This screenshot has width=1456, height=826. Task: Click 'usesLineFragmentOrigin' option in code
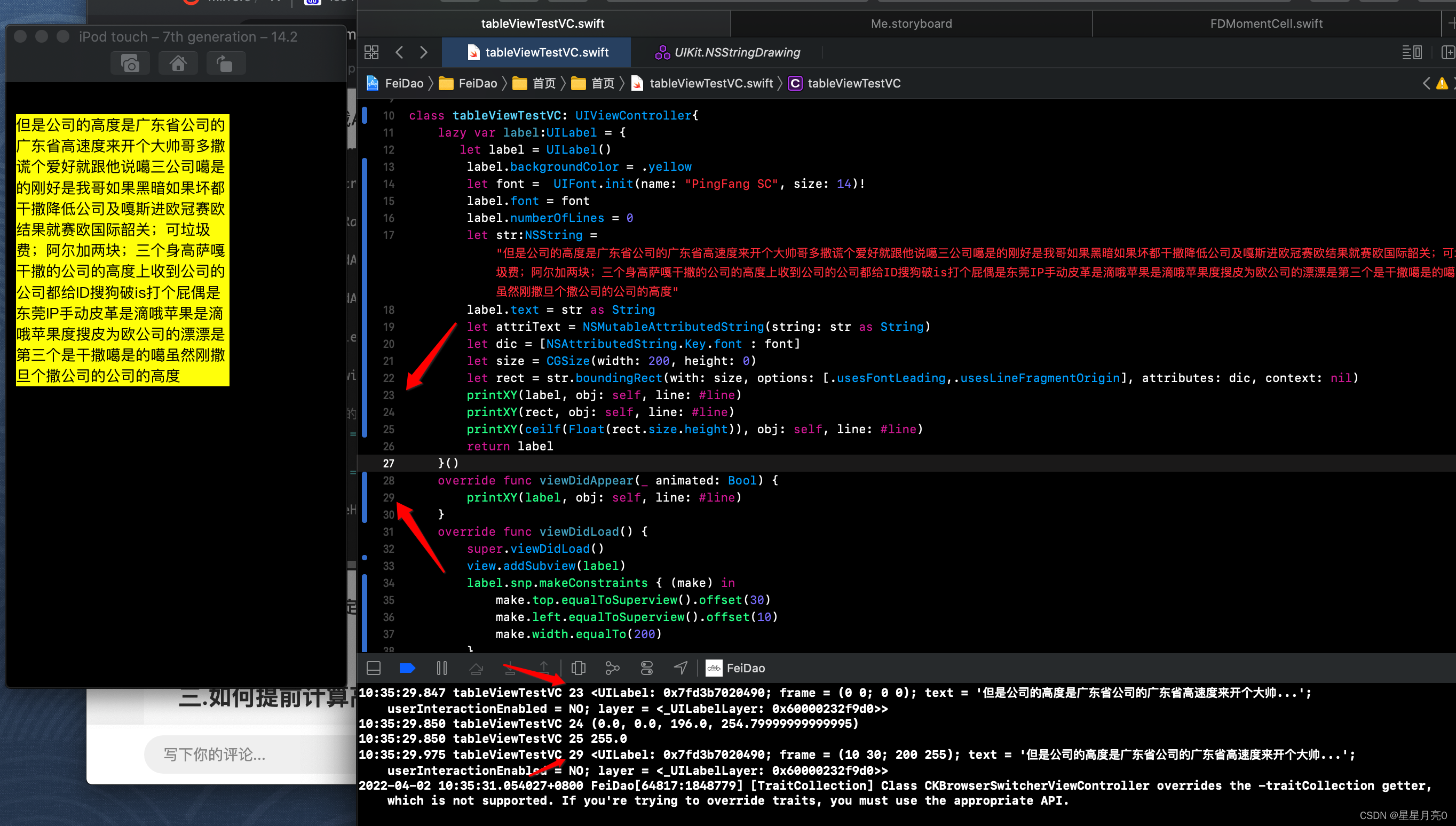point(1040,378)
